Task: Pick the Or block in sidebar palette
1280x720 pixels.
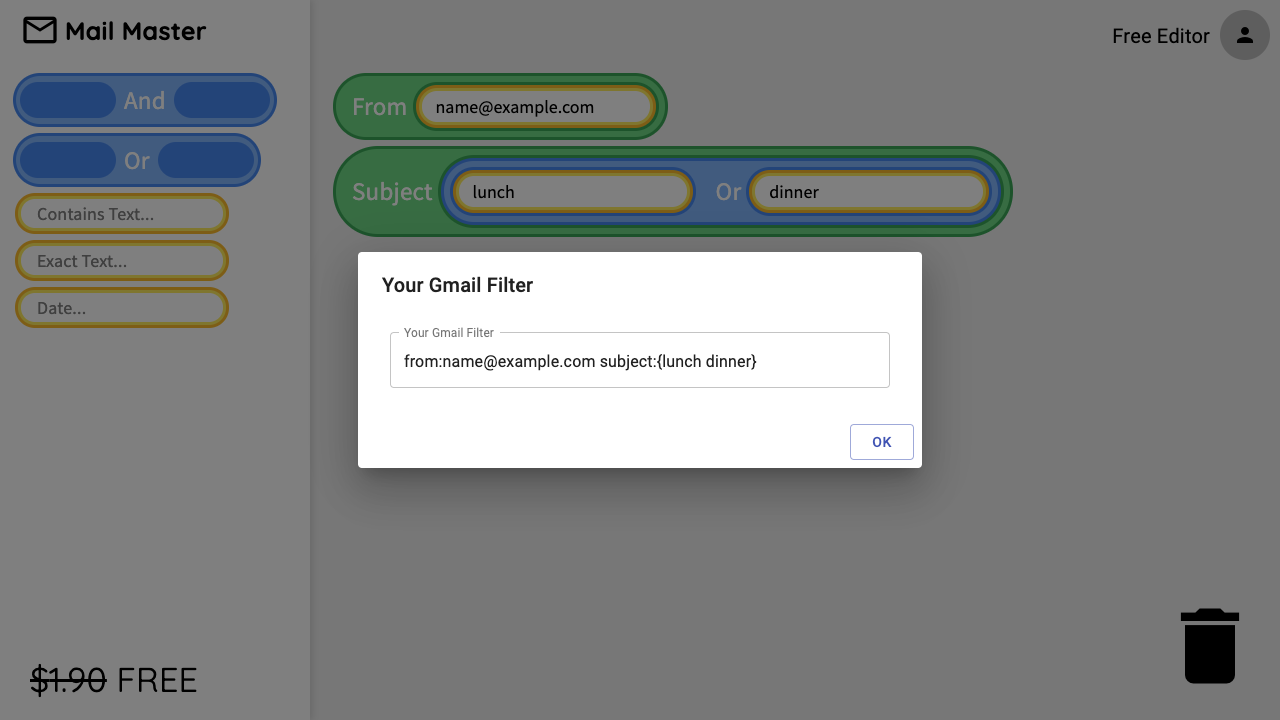Action: point(137,160)
